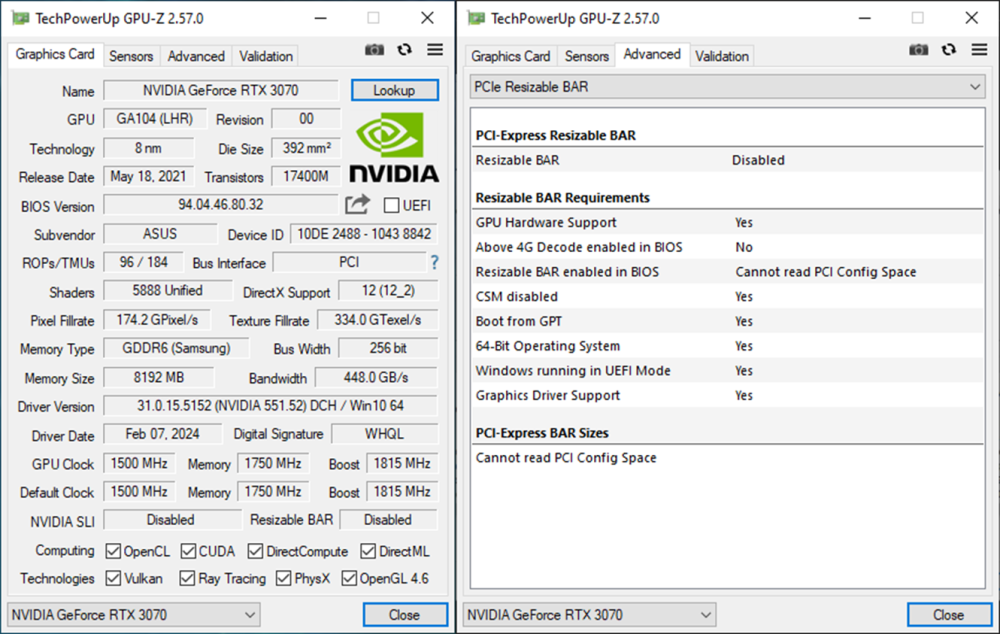Click the Resizable BAR Disabled field in left window
Viewport: 1000px width, 634px height.
[388, 520]
